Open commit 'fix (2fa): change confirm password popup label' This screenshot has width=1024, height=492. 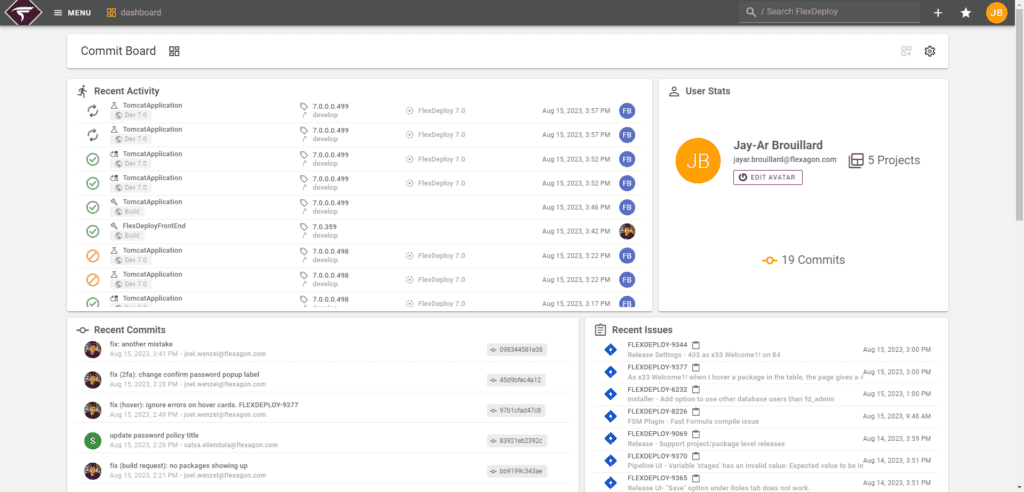tap(184, 374)
